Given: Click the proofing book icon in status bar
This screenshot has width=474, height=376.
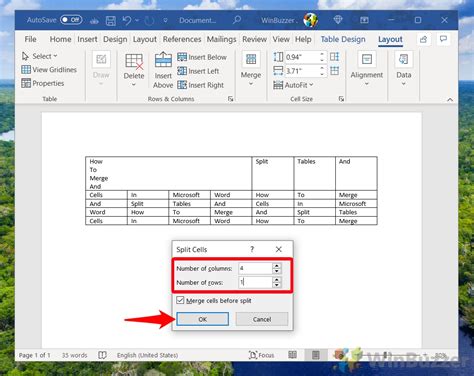Looking at the screenshot, I should coord(102,355).
